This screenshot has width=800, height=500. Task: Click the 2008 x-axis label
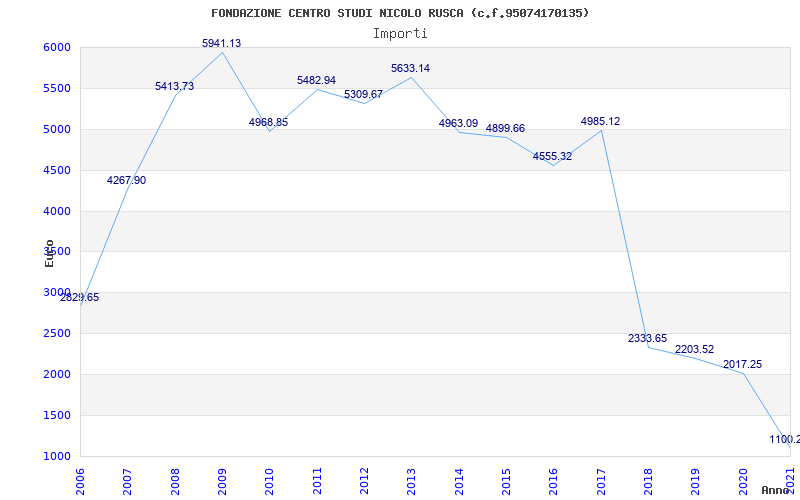tap(175, 482)
